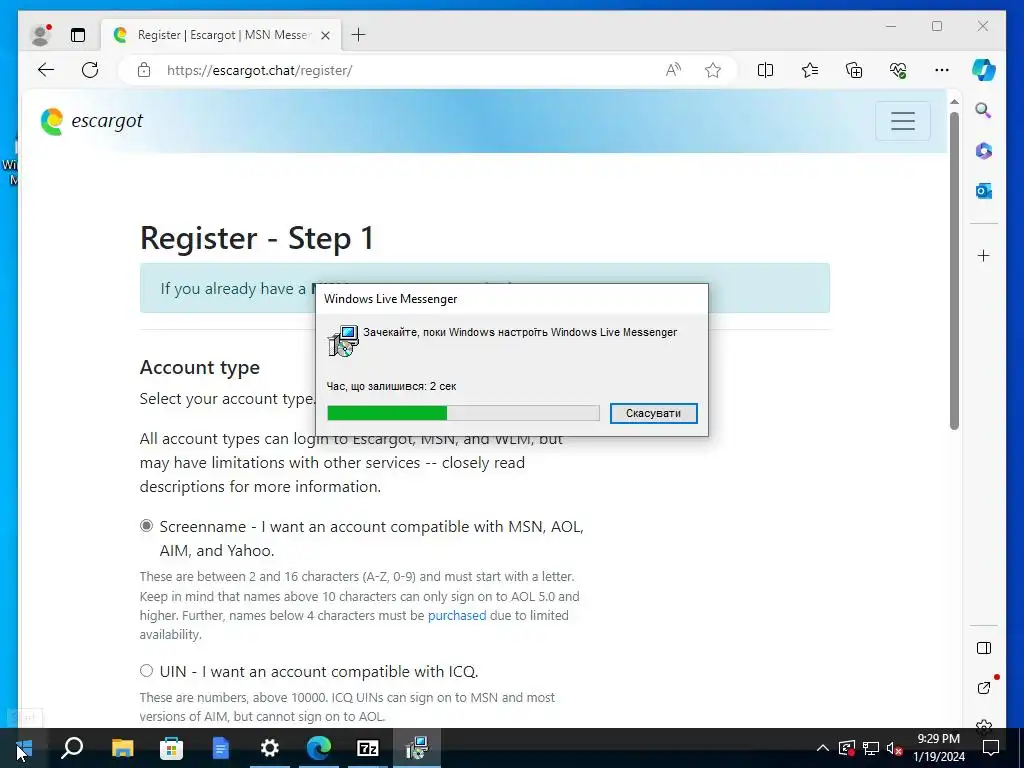Click the muted volume tray icon

click(x=895, y=748)
